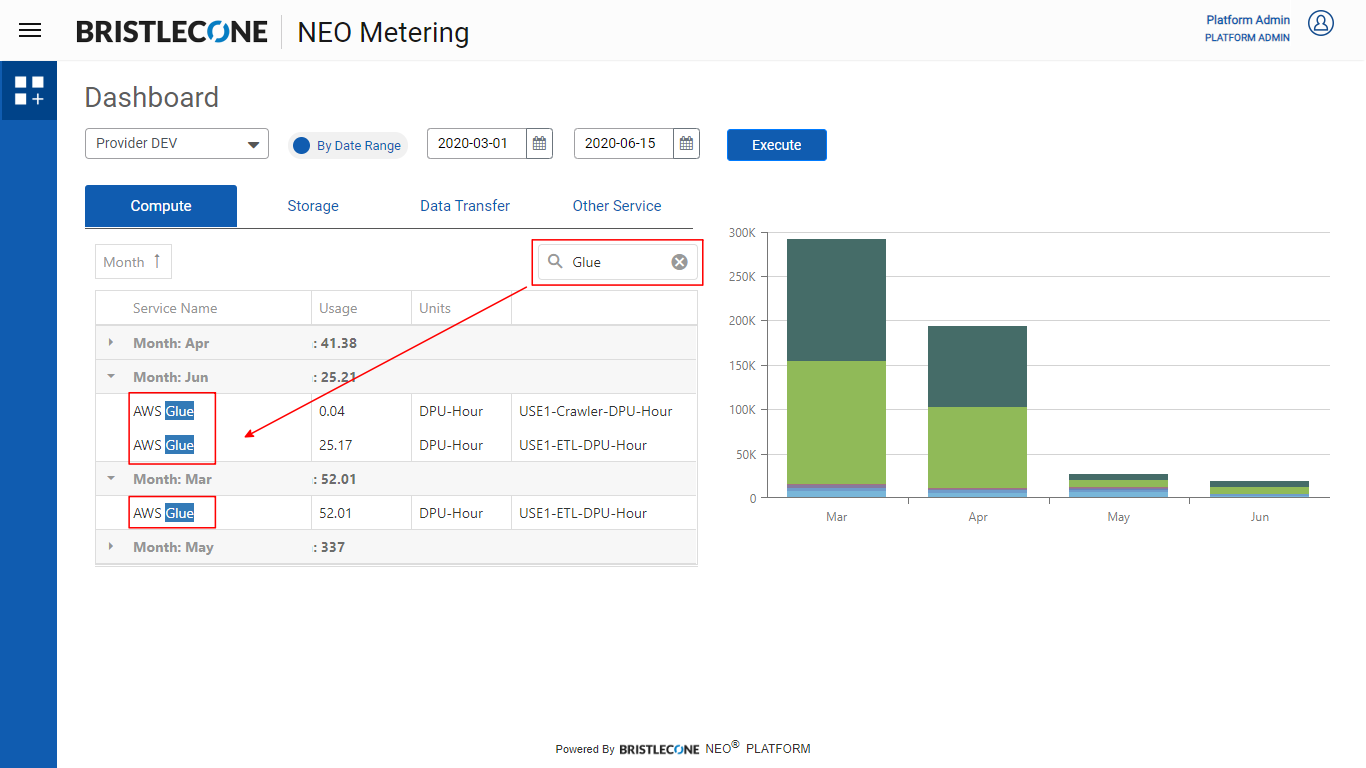The image size is (1366, 768).
Task: Collapse the Month: Jun group
Action: [x=111, y=377]
